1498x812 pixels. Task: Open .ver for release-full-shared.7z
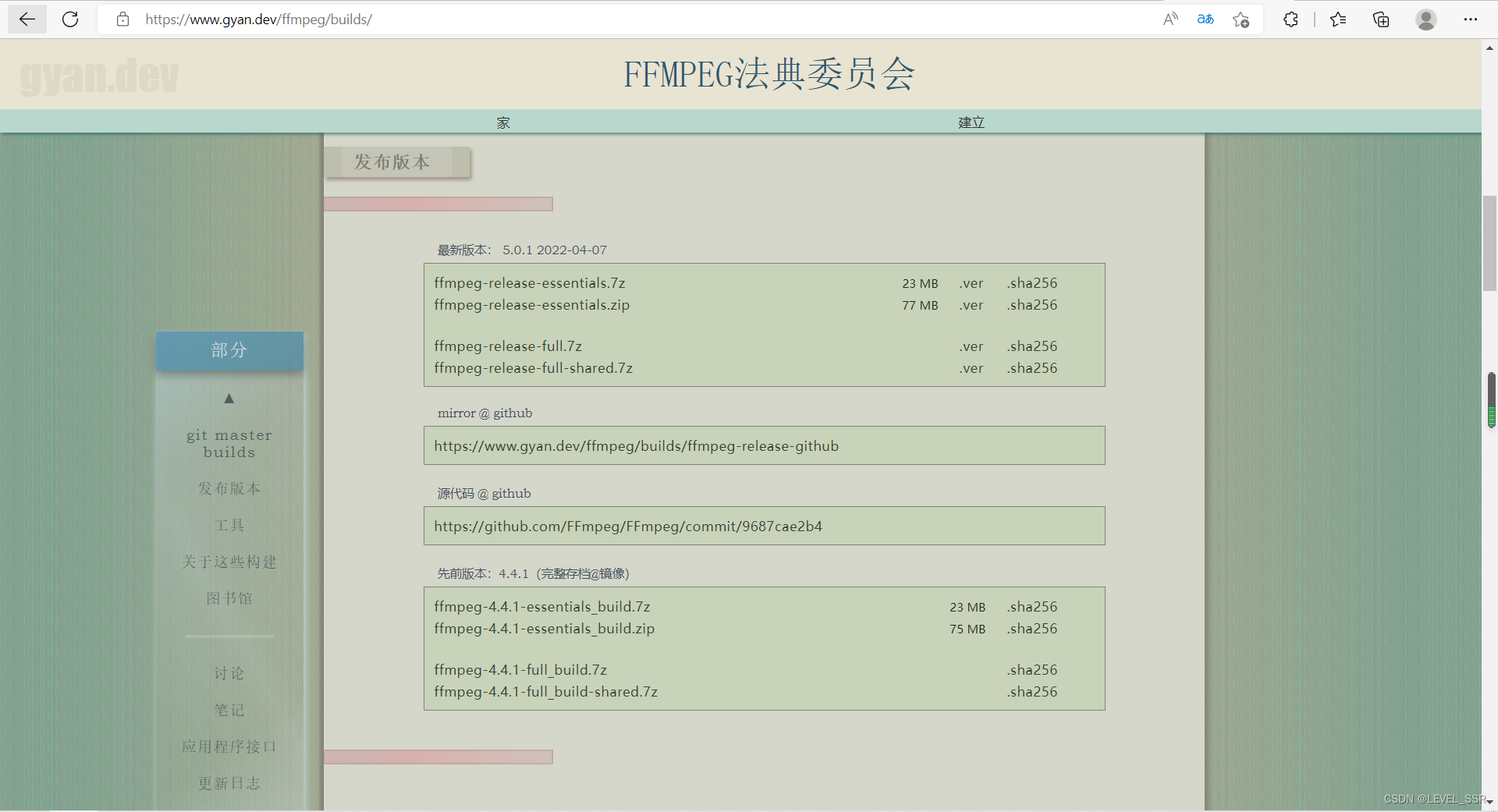(x=971, y=368)
